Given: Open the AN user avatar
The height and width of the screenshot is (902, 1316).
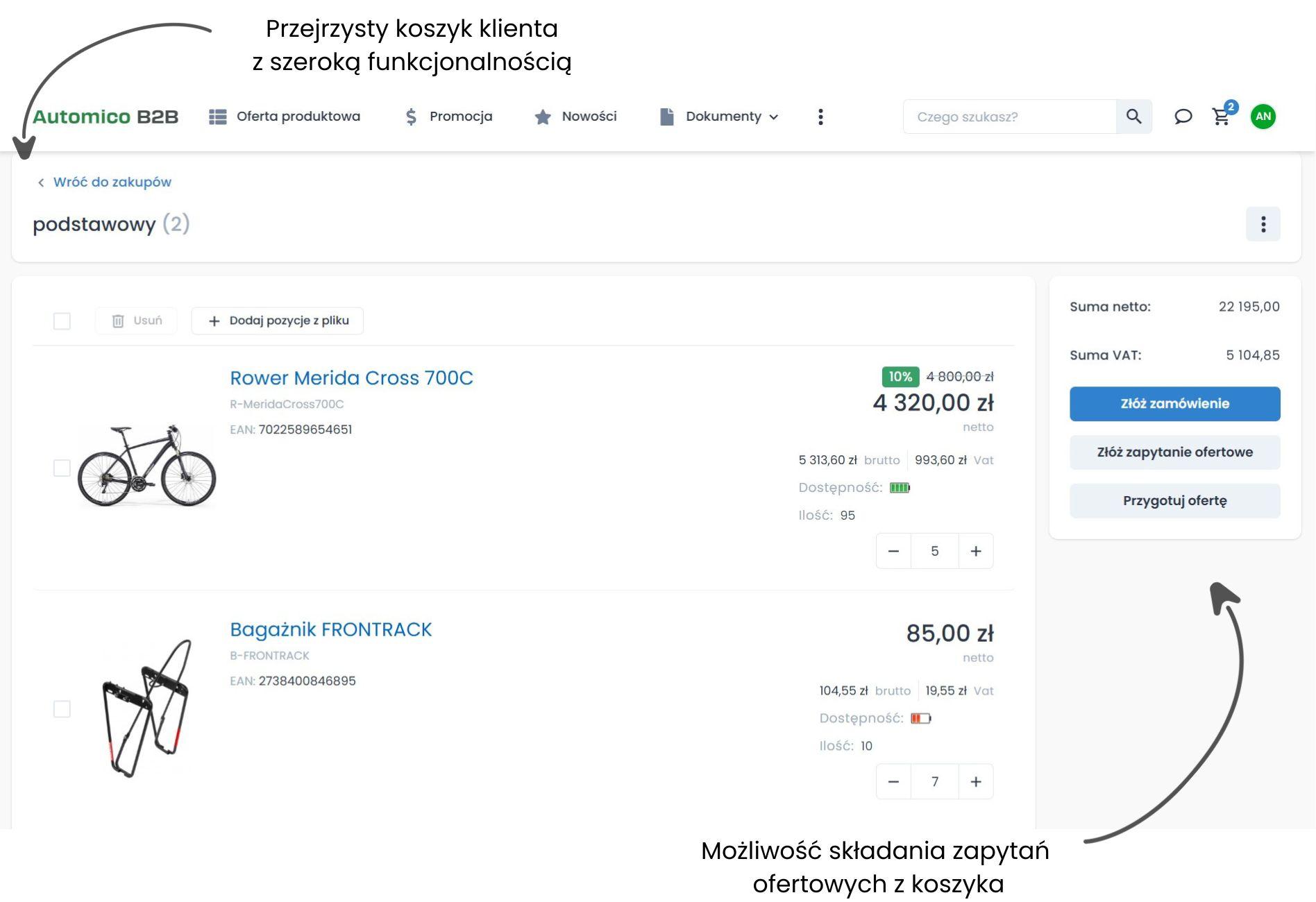Looking at the screenshot, I should 1263,117.
